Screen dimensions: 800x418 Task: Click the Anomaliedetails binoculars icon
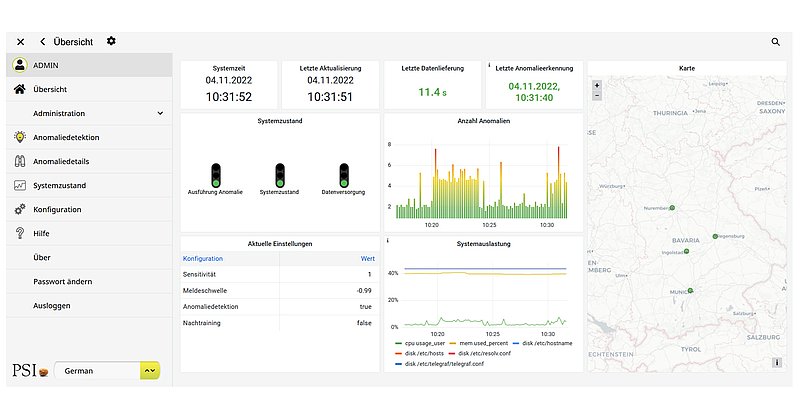(19, 161)
